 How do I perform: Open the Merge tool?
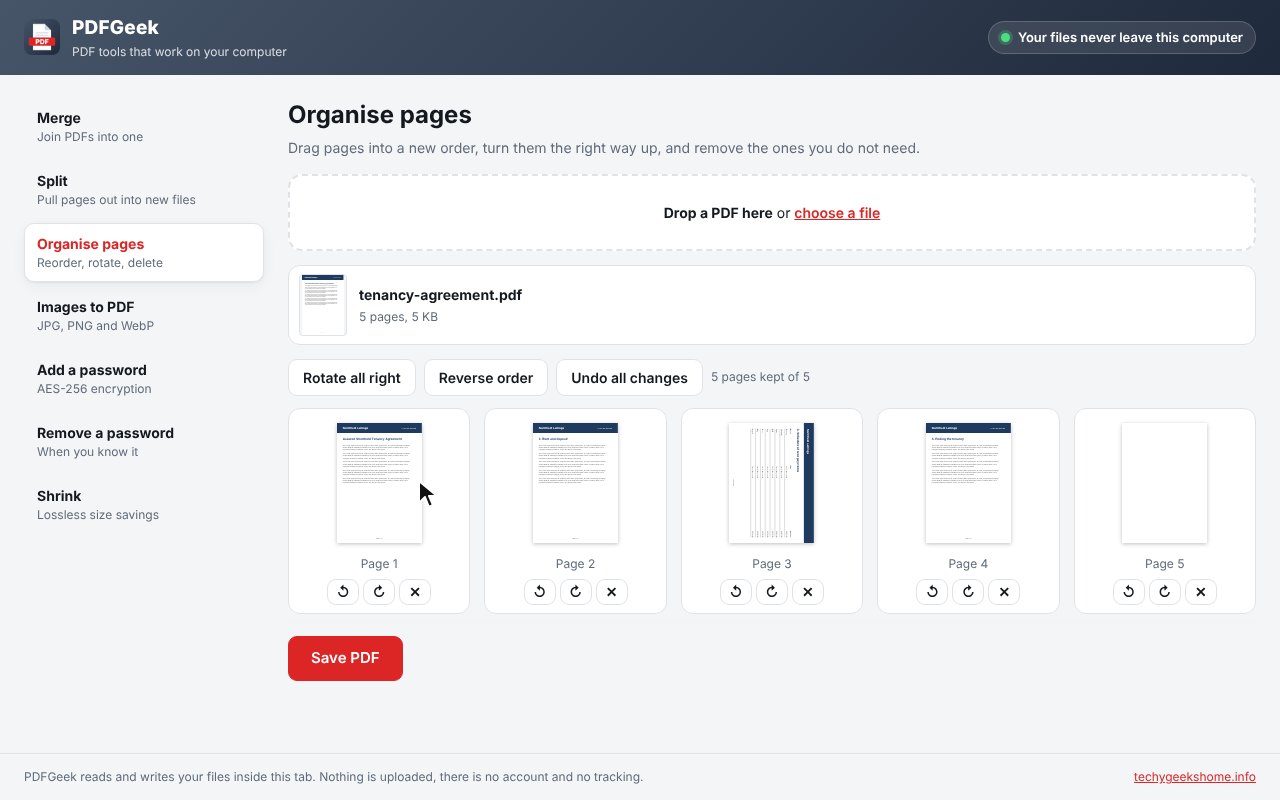click(144, 127)
